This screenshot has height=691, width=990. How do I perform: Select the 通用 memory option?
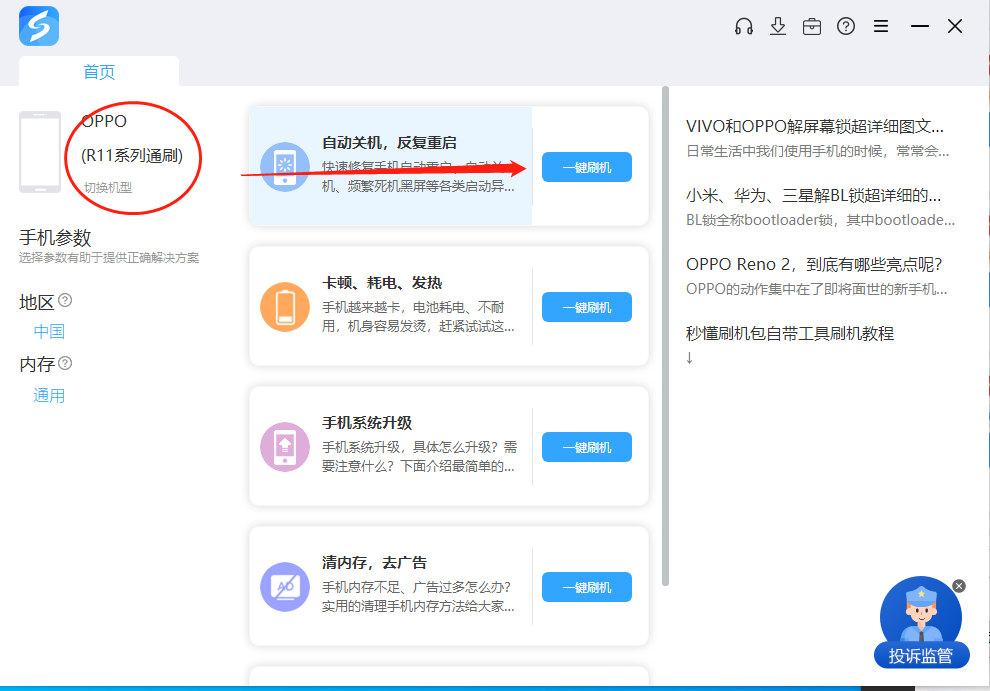pyautogui.click(x=49, y=396)
